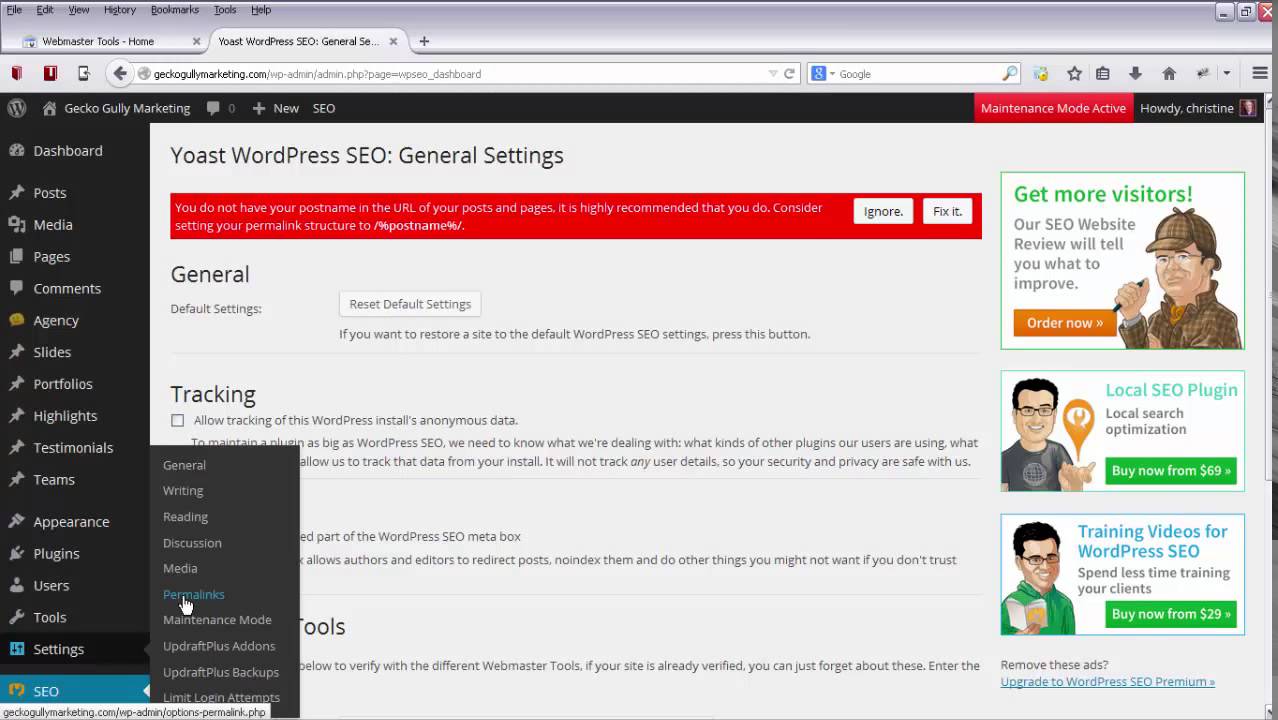Click Buy now from $29 button
The height and width of the screenshot is (720, 1278).
pos(1171,613)
